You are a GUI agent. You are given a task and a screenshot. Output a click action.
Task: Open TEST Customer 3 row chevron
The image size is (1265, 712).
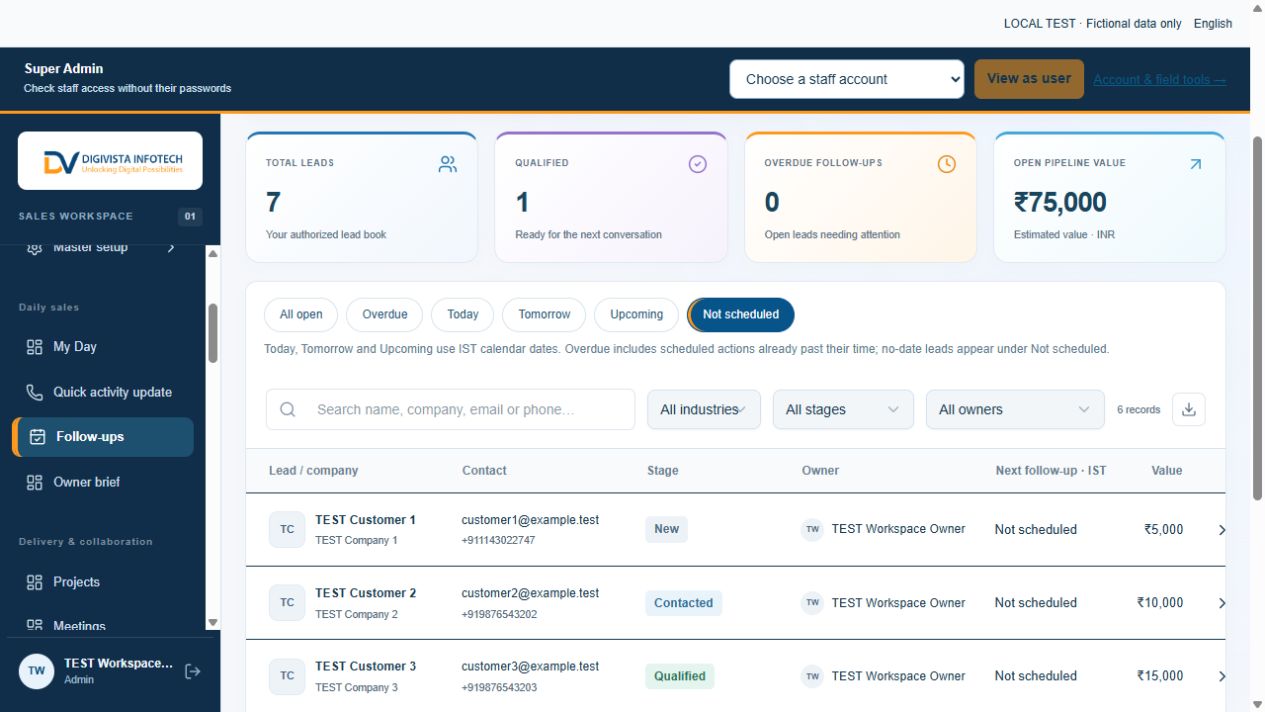[x=1221, y=676]
